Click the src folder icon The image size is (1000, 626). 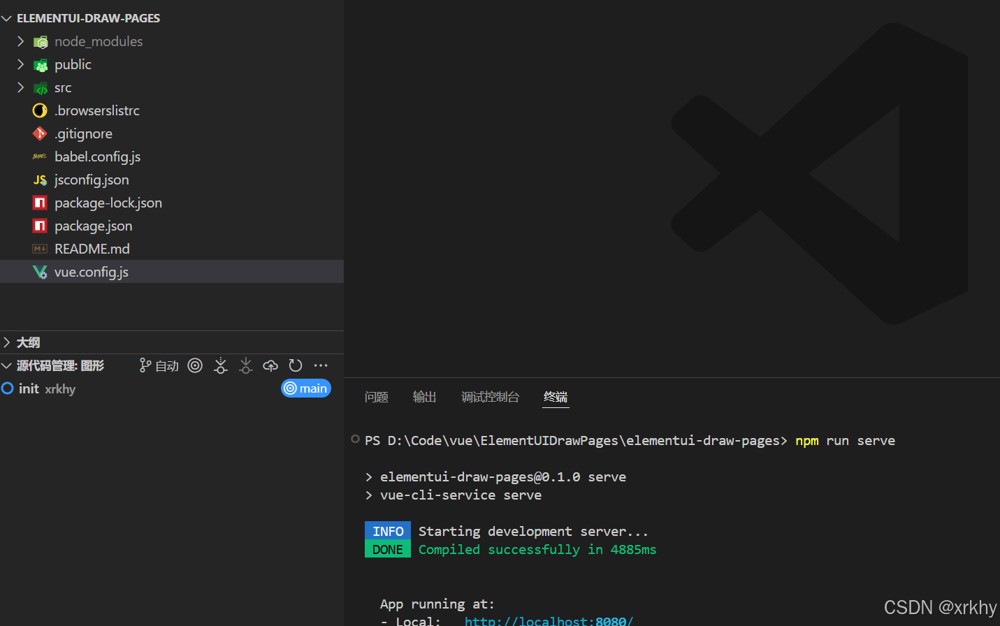(x=40, y=88)
